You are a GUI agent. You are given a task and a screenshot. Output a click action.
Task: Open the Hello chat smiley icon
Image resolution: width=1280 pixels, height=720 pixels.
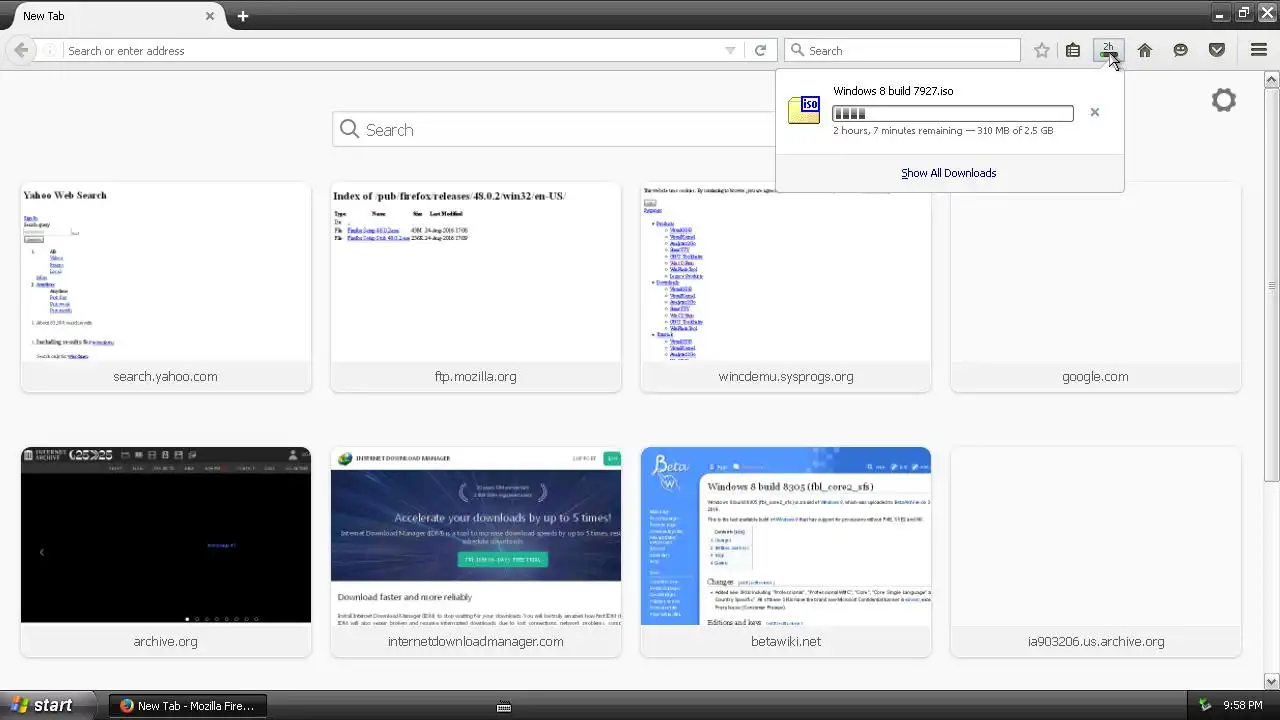point(1181,50)
